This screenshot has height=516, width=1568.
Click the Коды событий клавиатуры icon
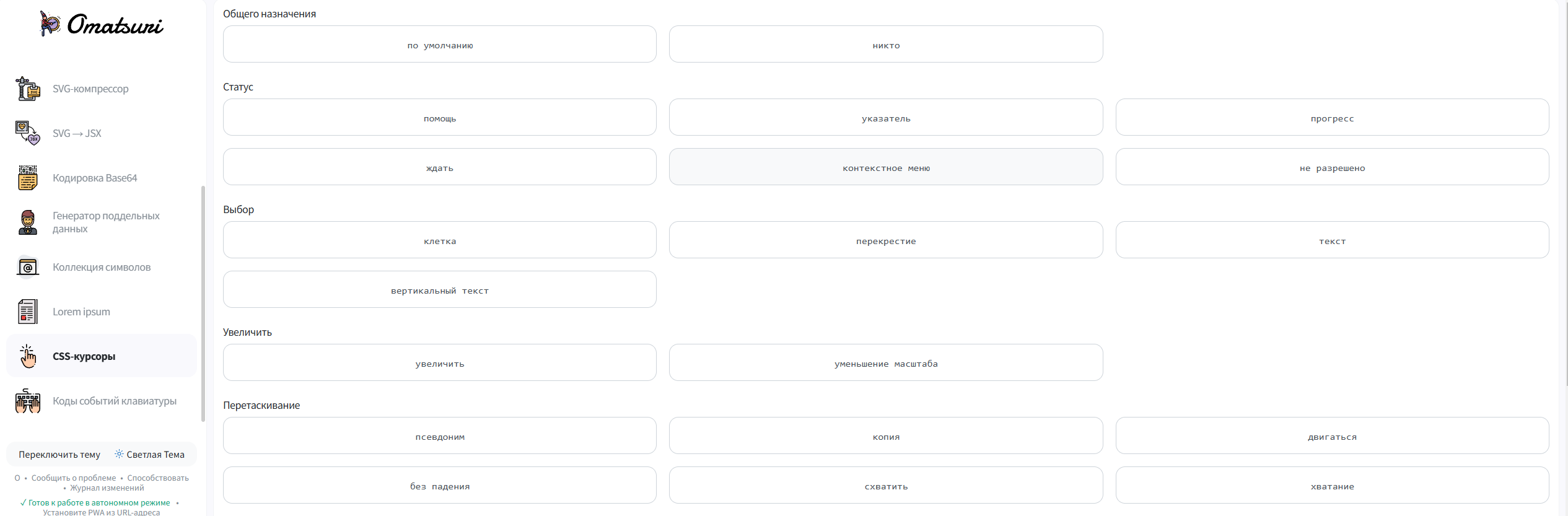coord(28,401)
